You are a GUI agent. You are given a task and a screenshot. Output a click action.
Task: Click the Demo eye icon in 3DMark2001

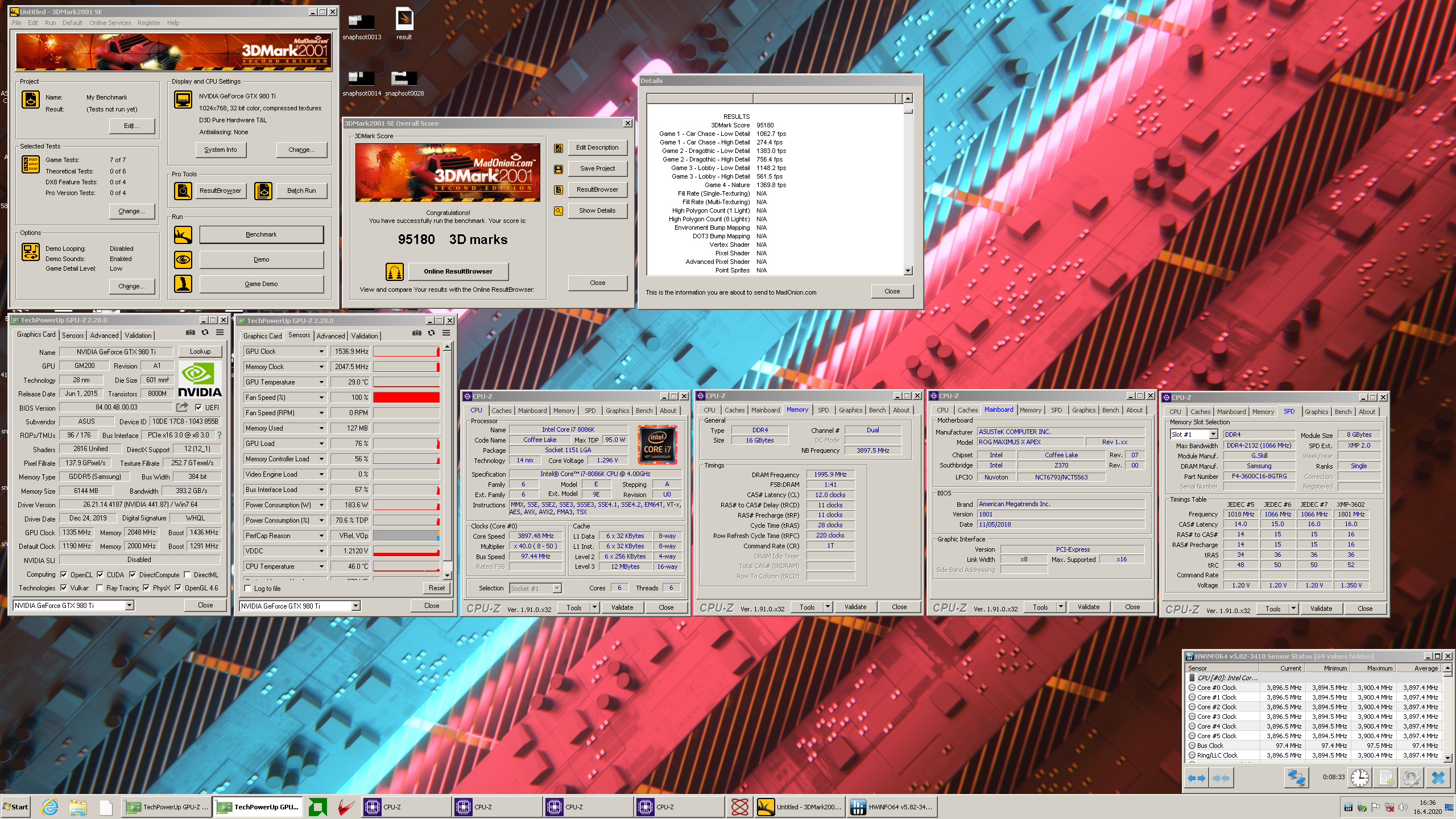[x=183, y=260]
